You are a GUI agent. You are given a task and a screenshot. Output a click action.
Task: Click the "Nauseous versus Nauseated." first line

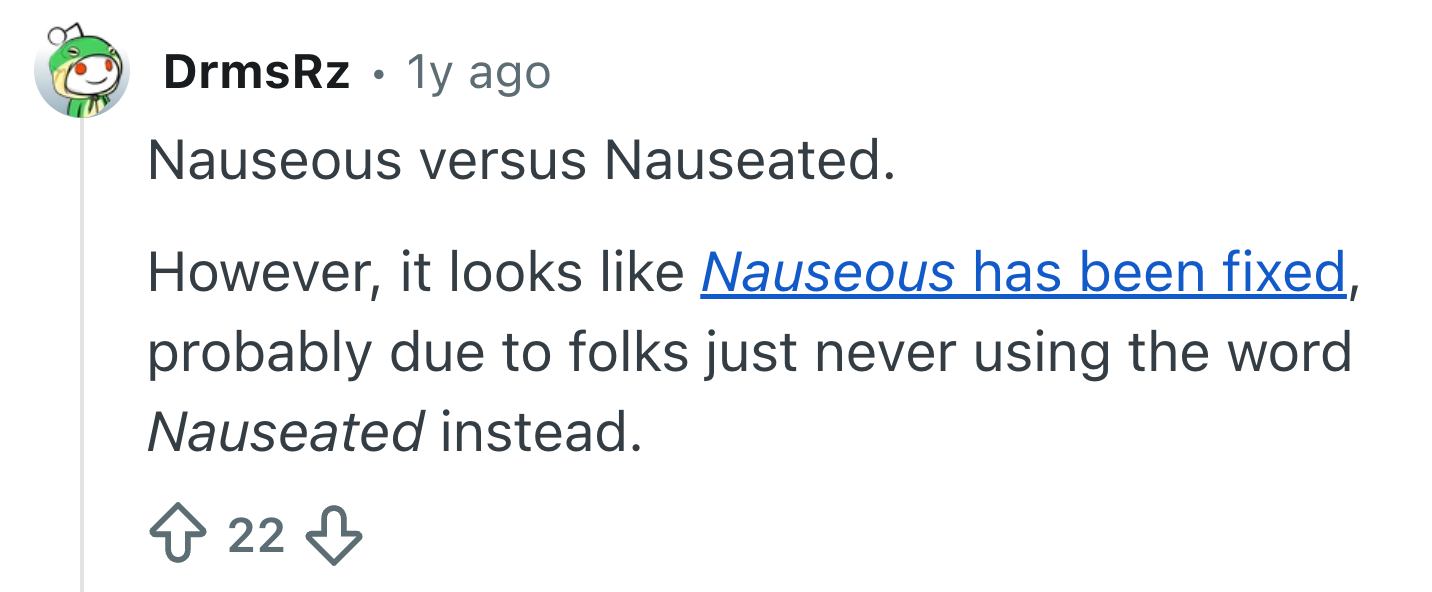pyautogui.click(x=520, y=161)
